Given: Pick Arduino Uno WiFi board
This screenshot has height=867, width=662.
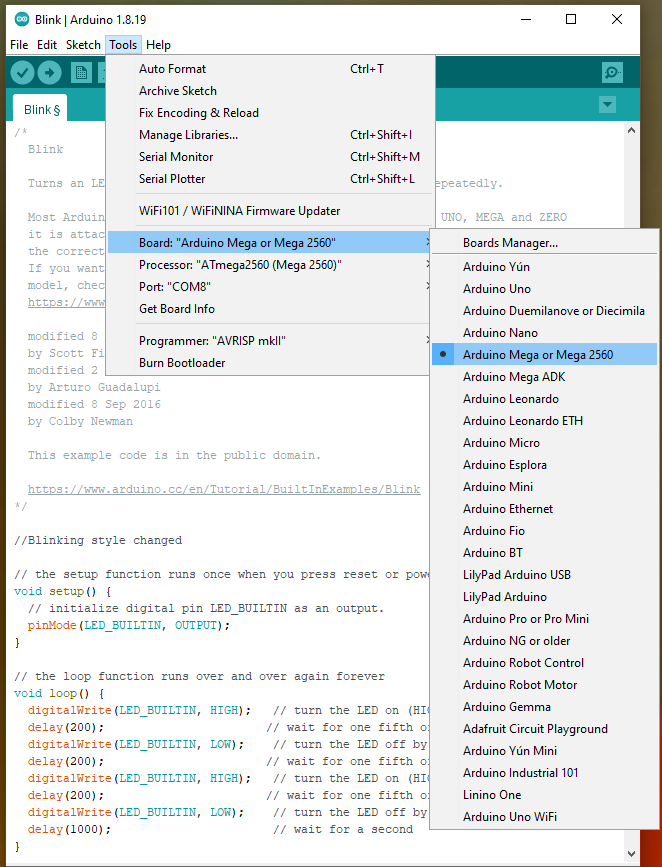Looking at the screenshot, I should point(544,817).
